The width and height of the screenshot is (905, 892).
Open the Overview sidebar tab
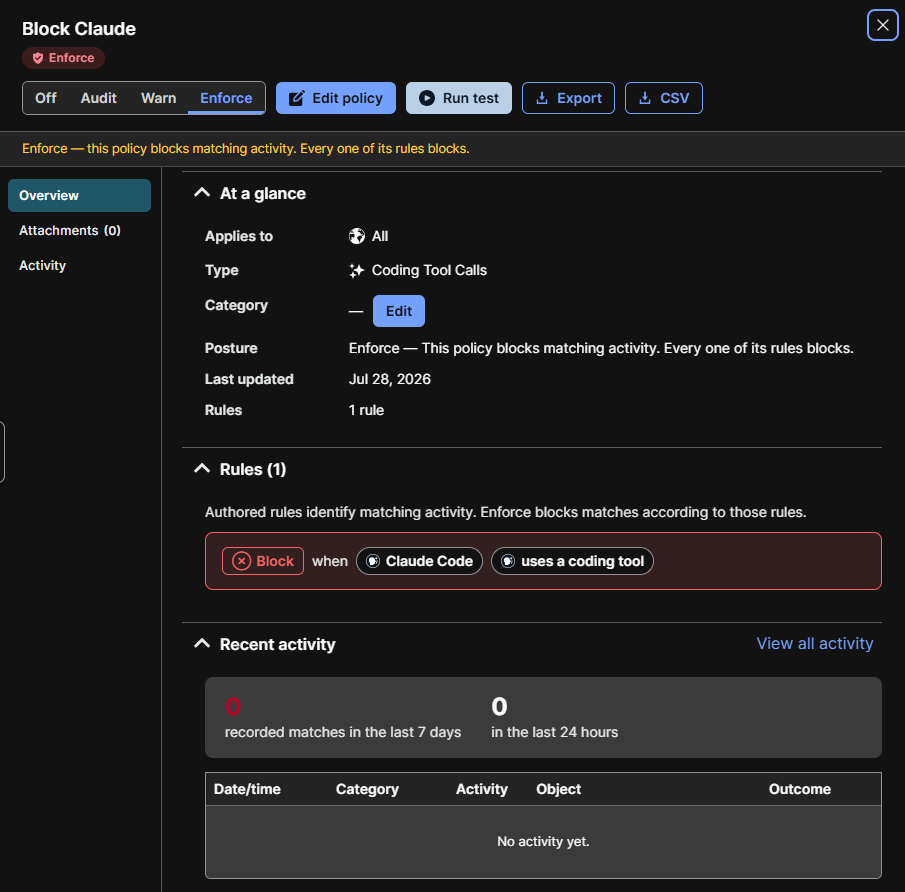[x=80, y=195]
